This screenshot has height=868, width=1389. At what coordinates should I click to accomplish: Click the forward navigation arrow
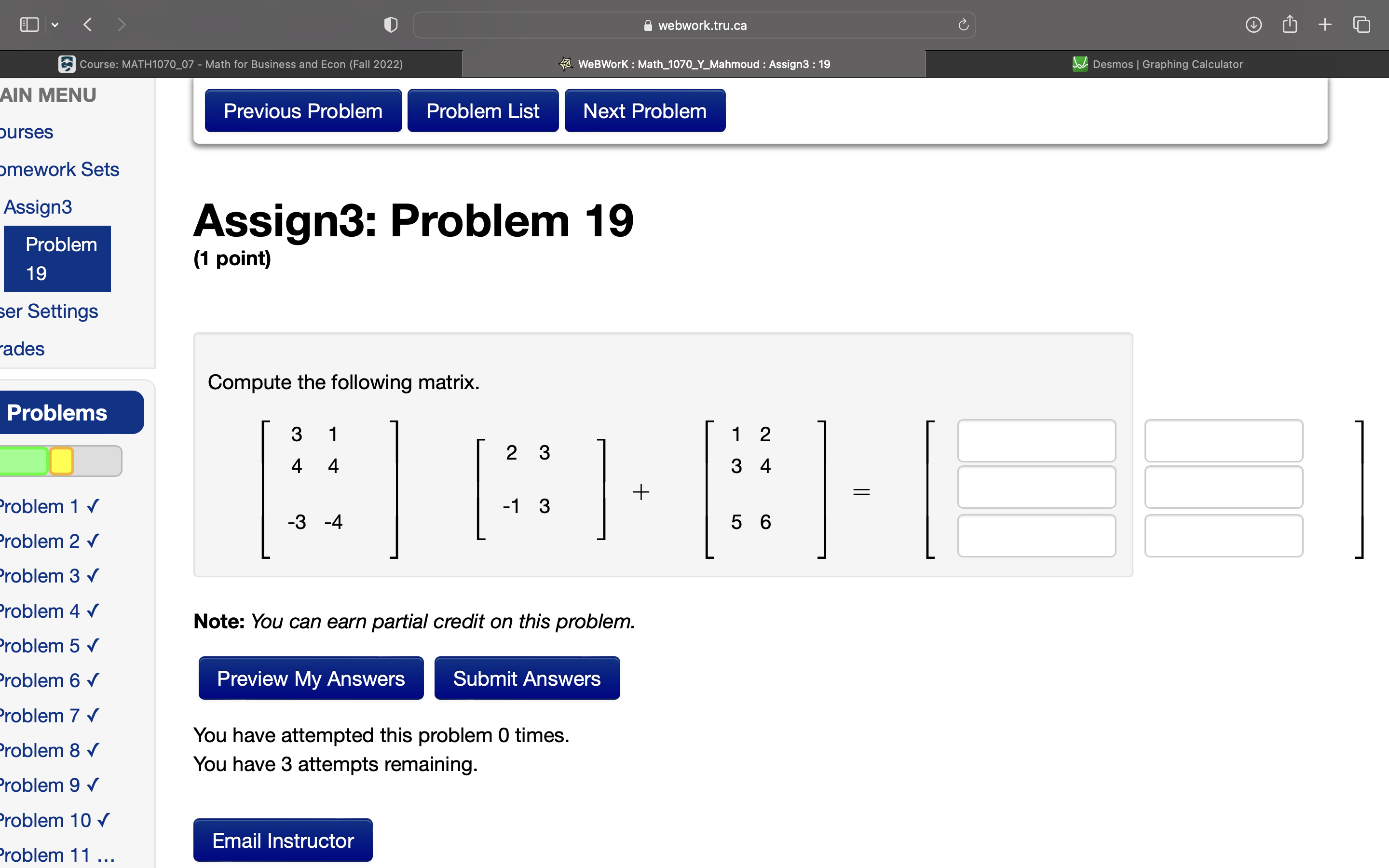122,24
